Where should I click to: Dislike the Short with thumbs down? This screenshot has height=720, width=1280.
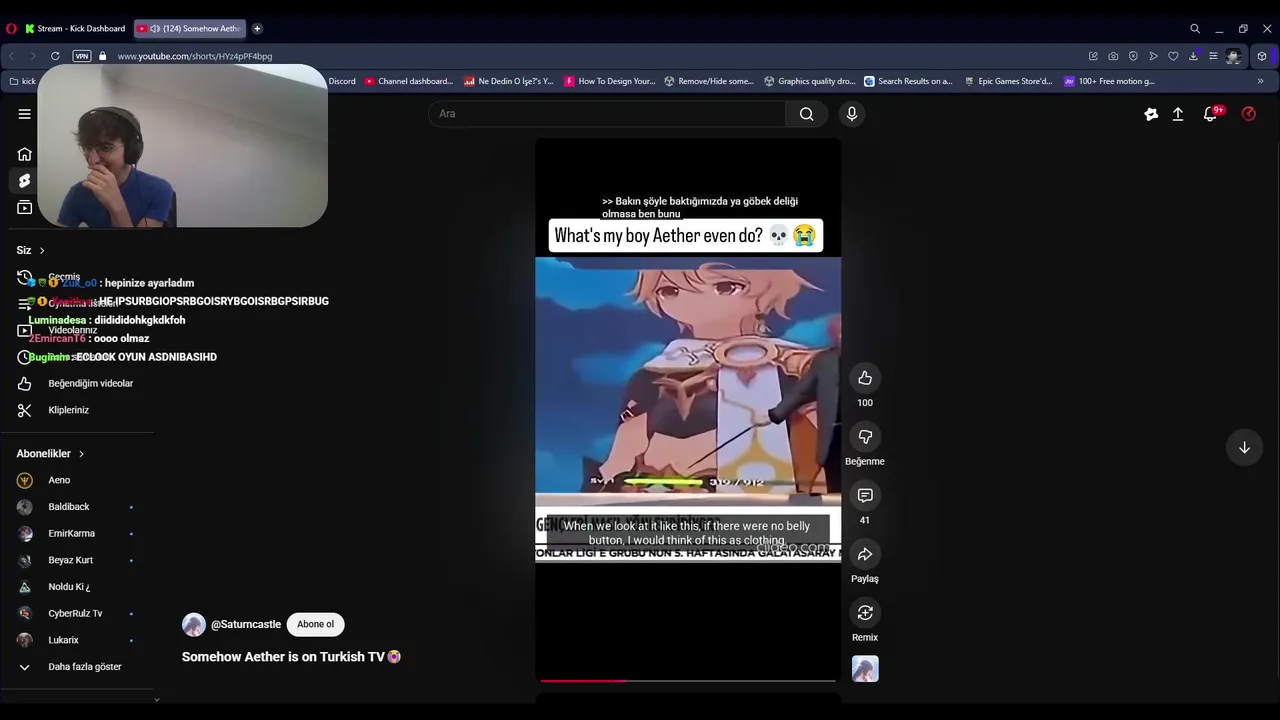865,436
